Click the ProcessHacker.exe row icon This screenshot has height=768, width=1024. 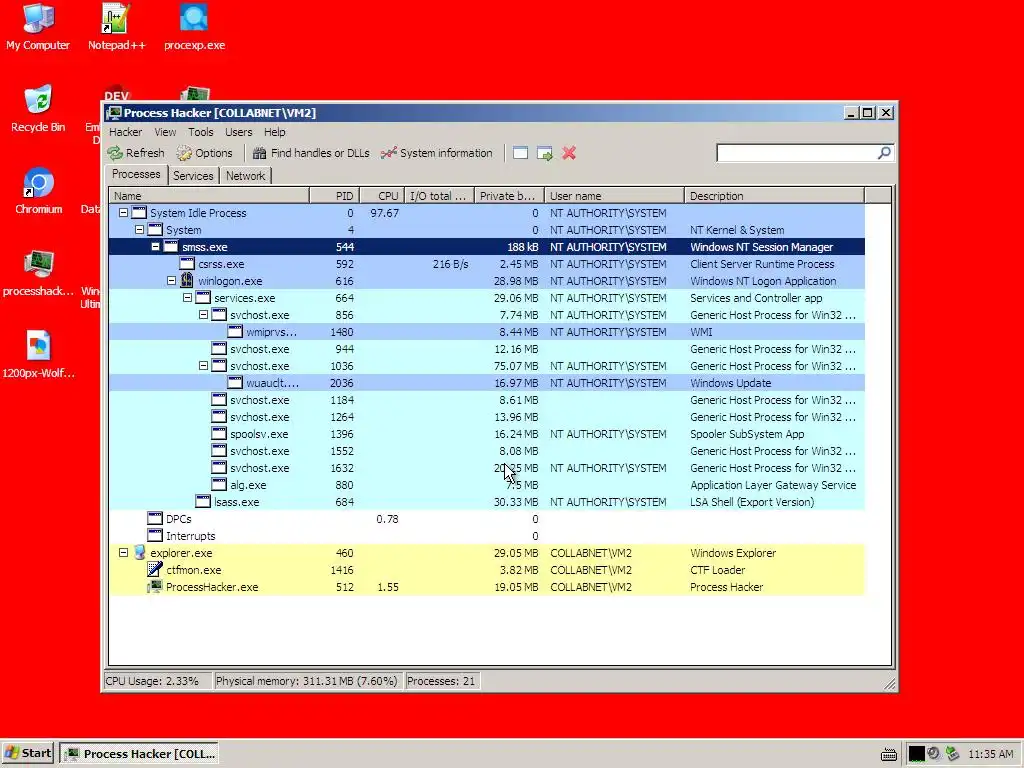[x=155, y=586]
